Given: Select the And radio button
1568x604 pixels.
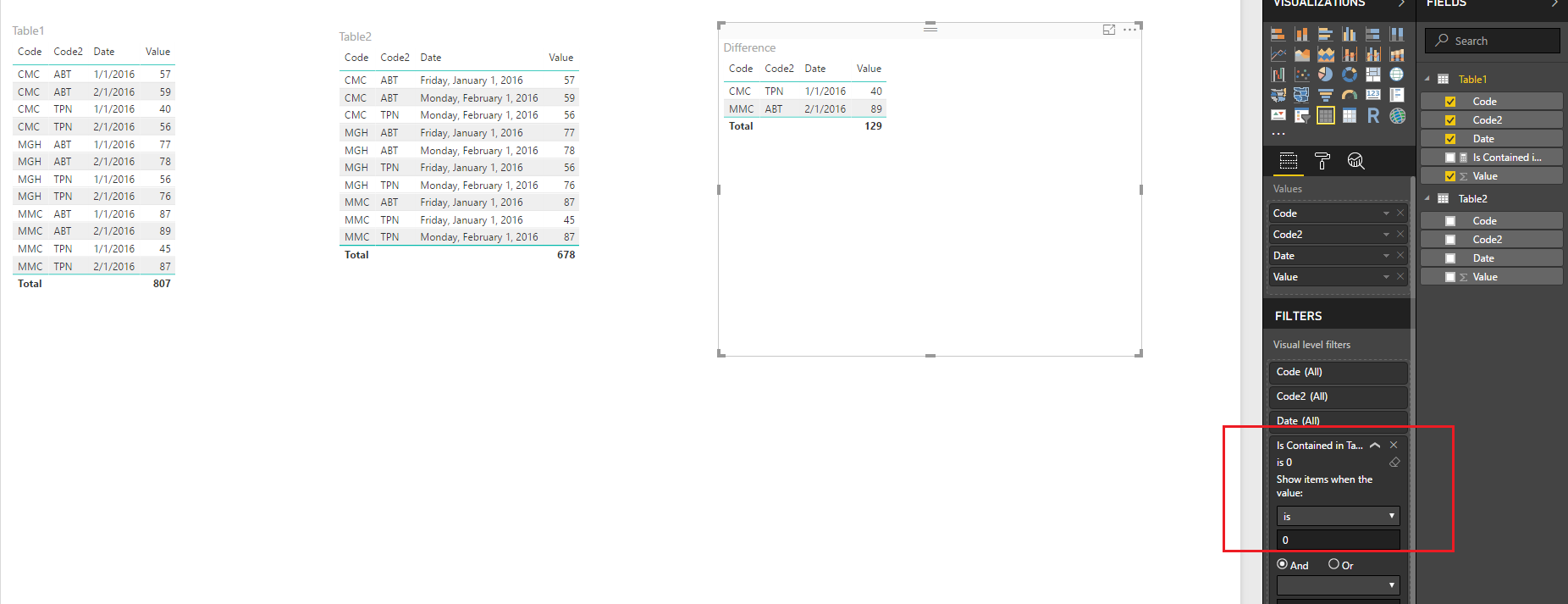Looking at the screenshot, I should tap(1282, 564).
